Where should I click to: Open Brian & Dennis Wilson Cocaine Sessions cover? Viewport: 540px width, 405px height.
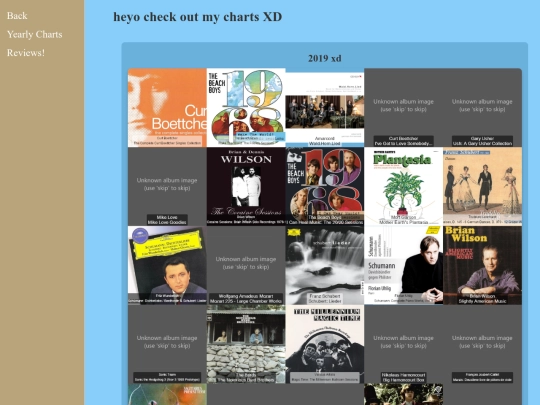tap(246, 187)
